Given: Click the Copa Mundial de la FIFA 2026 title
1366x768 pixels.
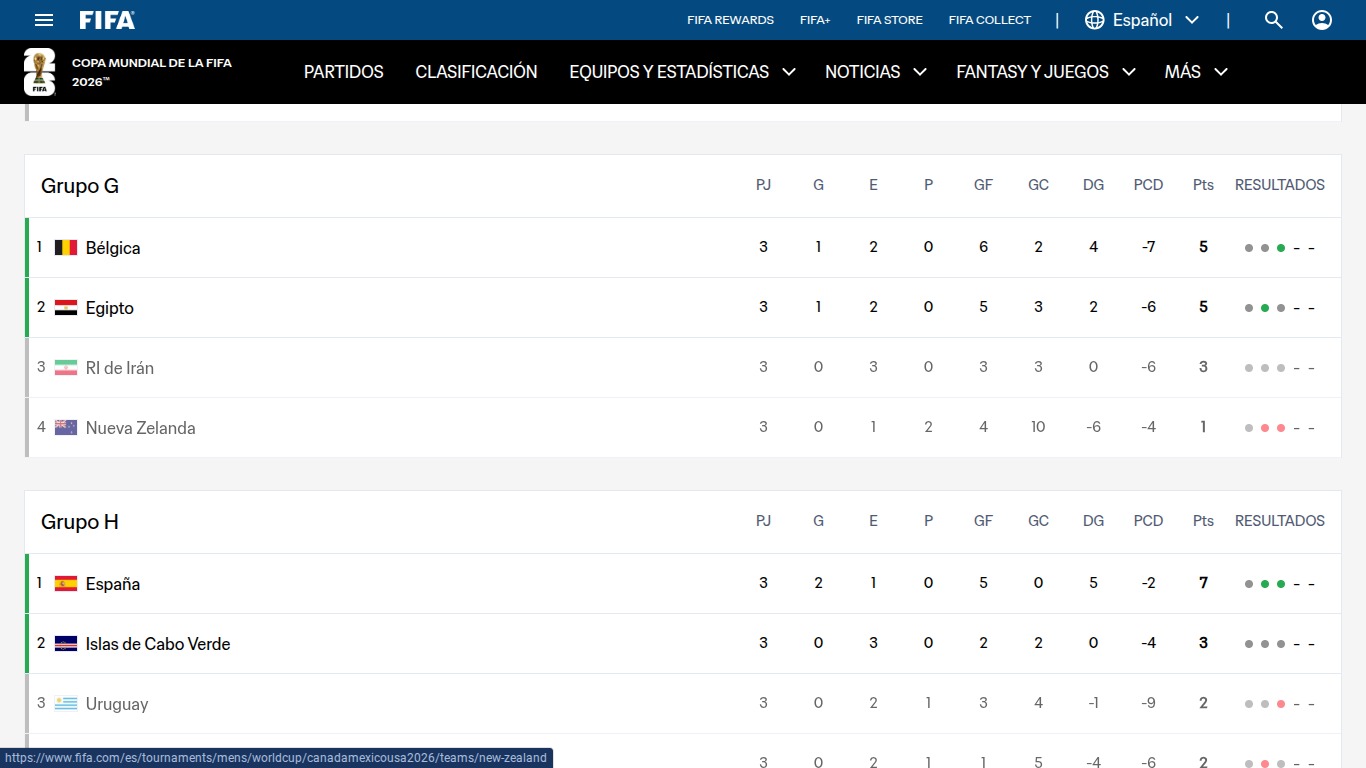Looking at the screenshot, I should pyautogui.click(x=152, y=72).
